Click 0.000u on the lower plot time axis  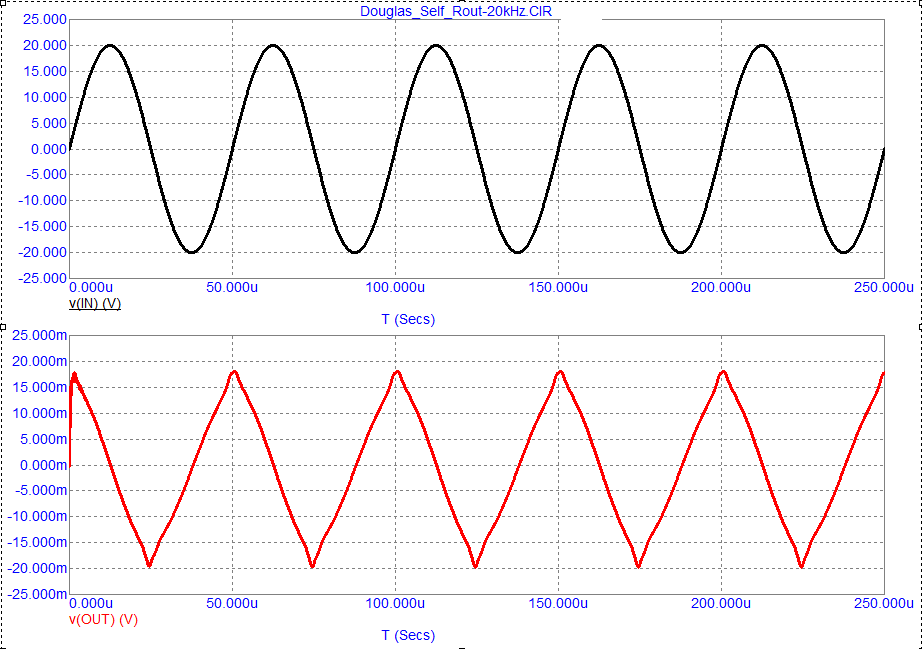[91, 603]
